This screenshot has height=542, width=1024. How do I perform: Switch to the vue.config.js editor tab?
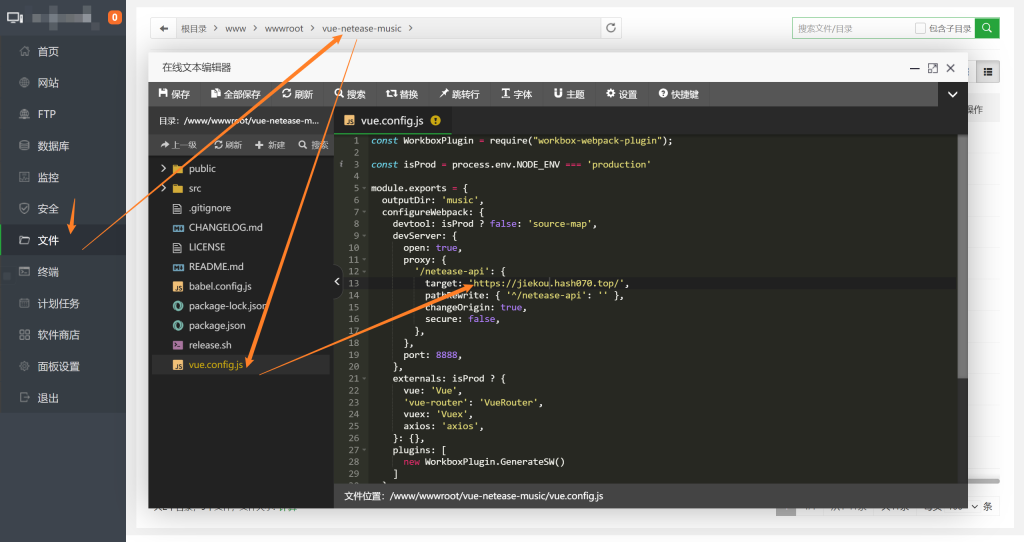point(392,121)
